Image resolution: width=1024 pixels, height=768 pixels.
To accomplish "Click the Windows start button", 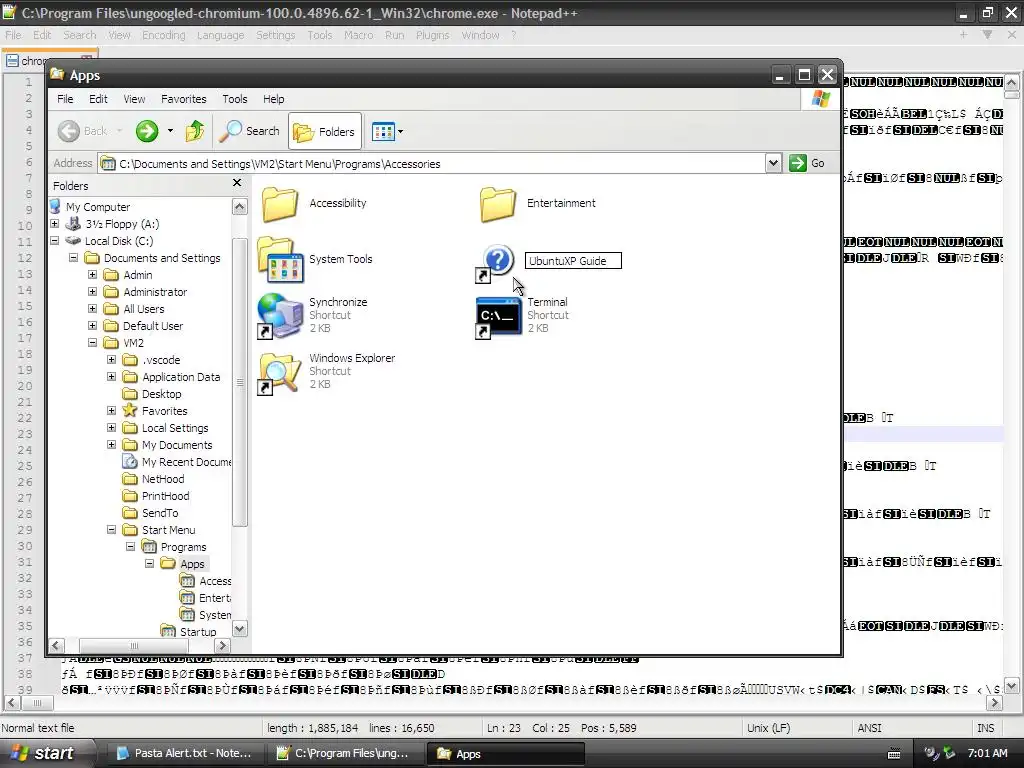I will [44, 753].
